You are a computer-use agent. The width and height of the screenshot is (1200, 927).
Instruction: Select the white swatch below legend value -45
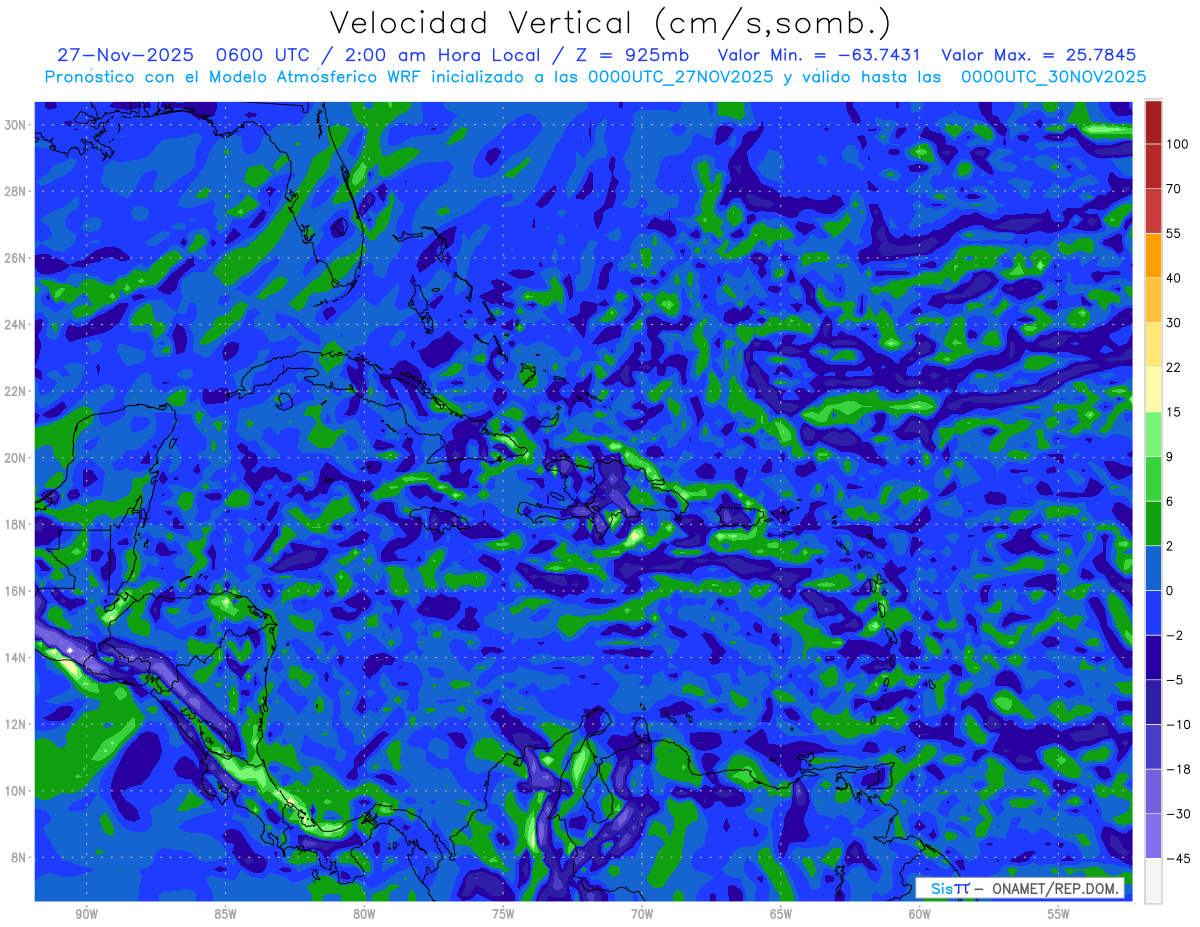(1153, 880)
